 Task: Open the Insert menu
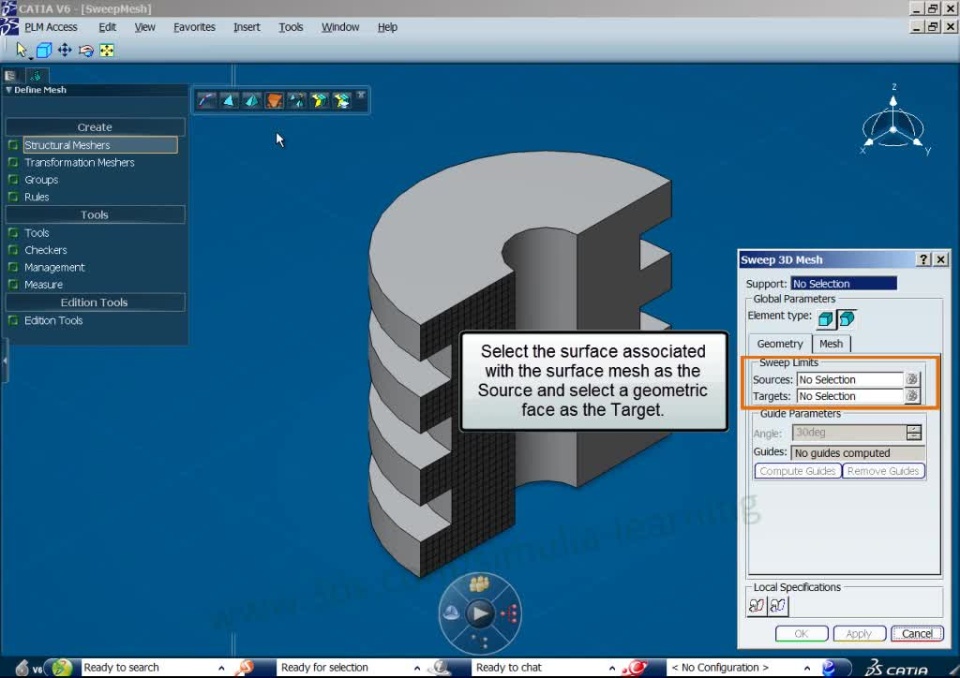(x=246, y=27)
